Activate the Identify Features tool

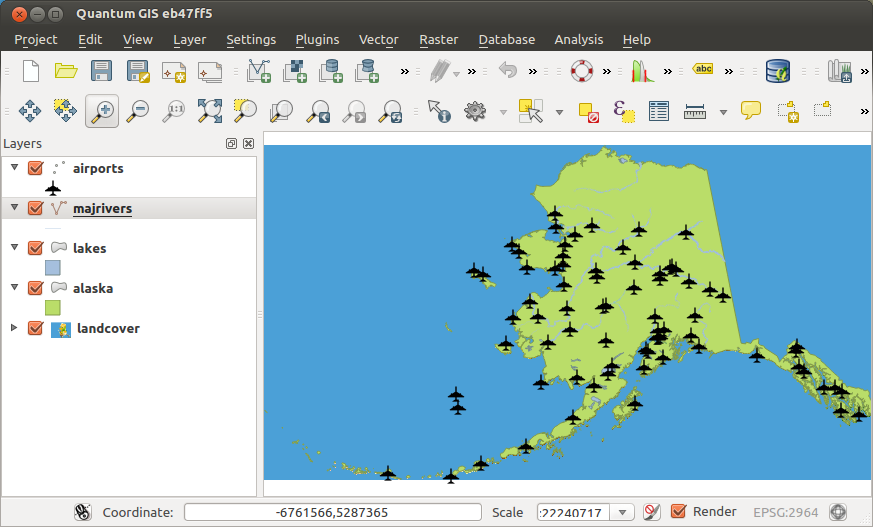(x=439, y=111)
